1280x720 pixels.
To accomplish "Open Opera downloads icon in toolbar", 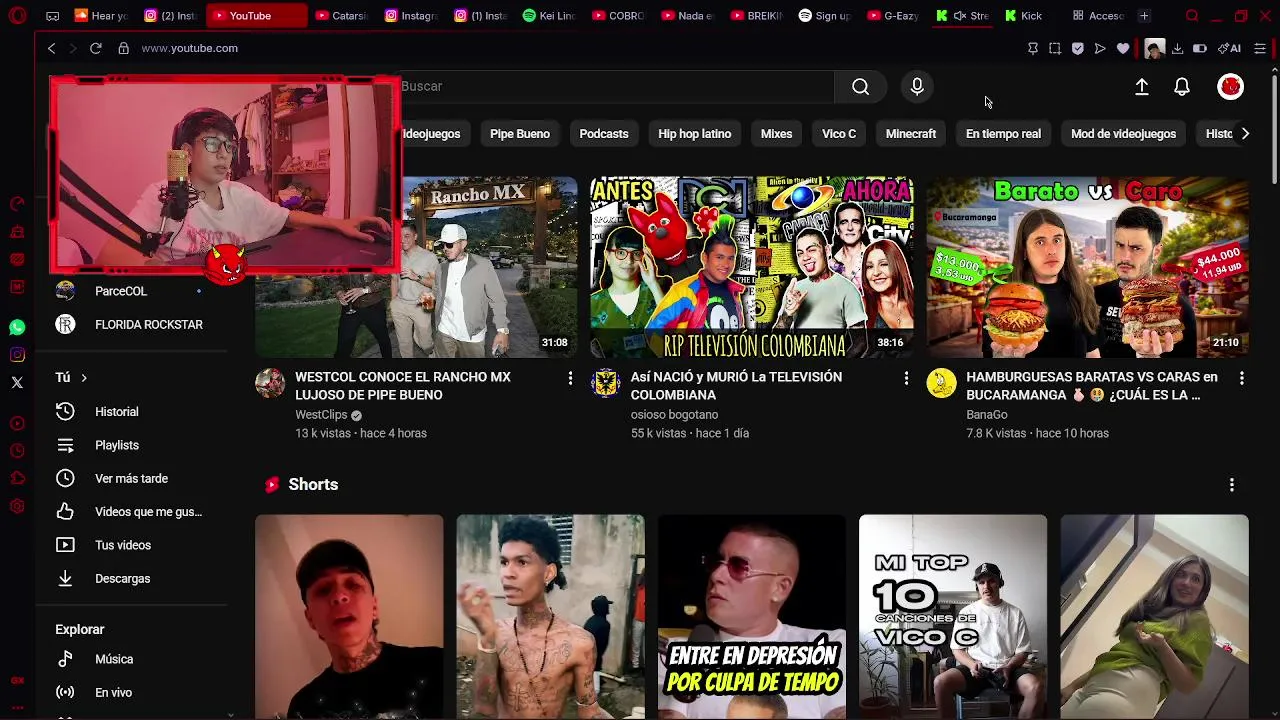I will [1177, 48].
